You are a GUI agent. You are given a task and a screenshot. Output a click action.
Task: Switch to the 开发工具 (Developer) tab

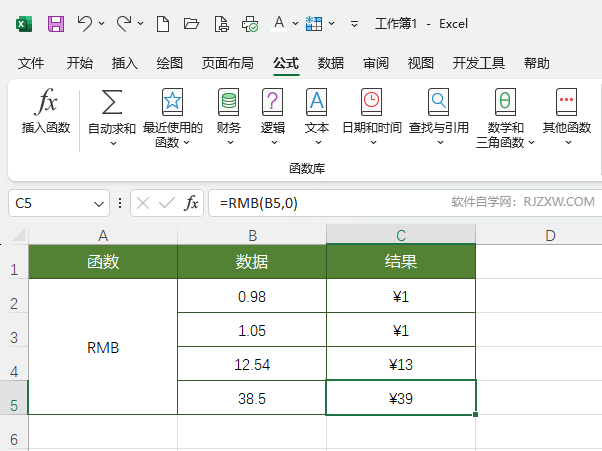[x=478, y=63]
